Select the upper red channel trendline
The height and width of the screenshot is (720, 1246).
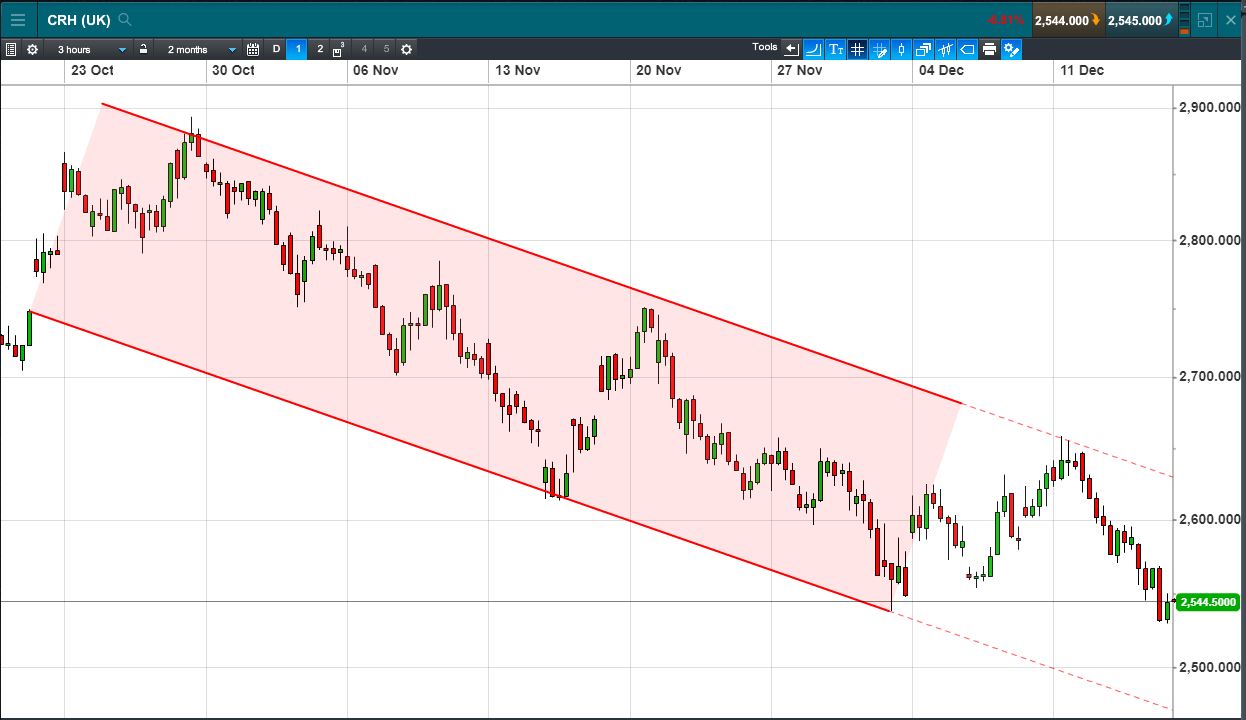tap(530, 252)
